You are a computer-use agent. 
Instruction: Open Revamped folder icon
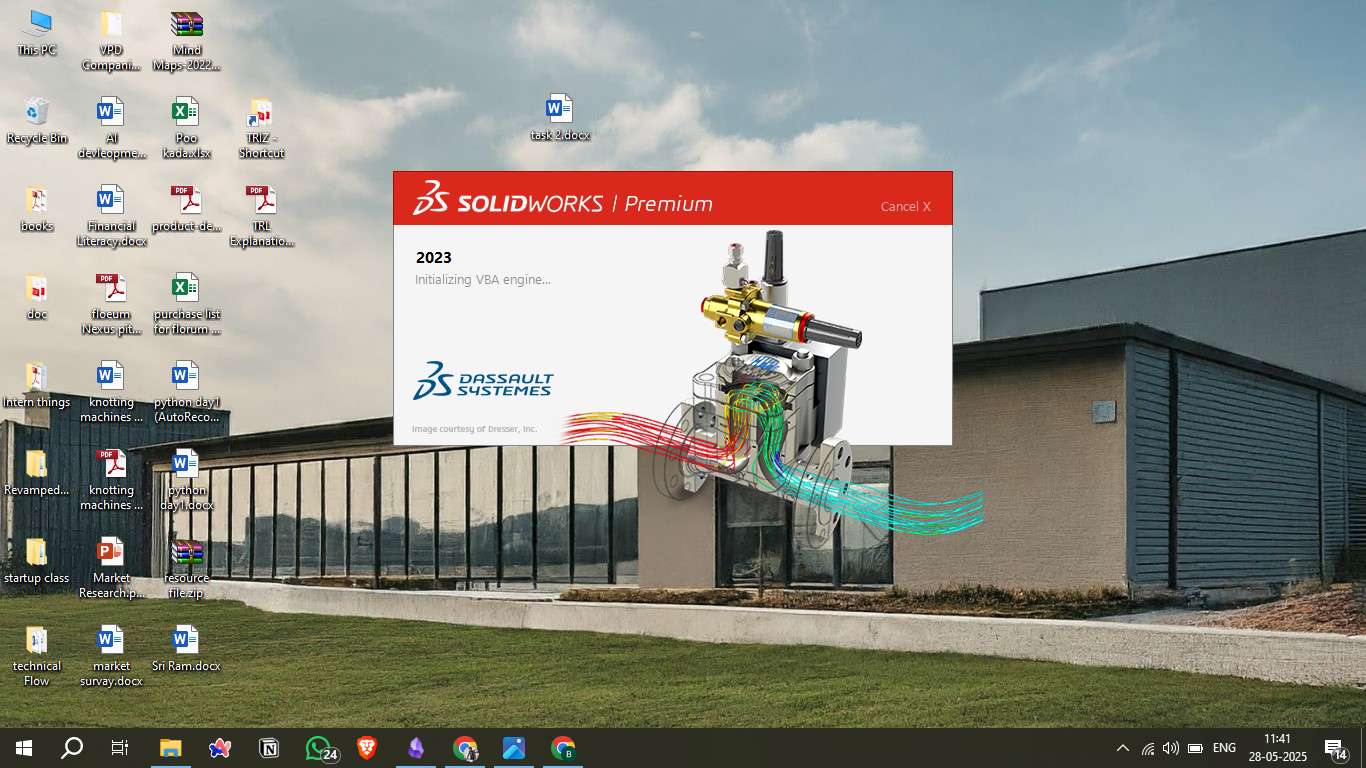coord(37,473)
